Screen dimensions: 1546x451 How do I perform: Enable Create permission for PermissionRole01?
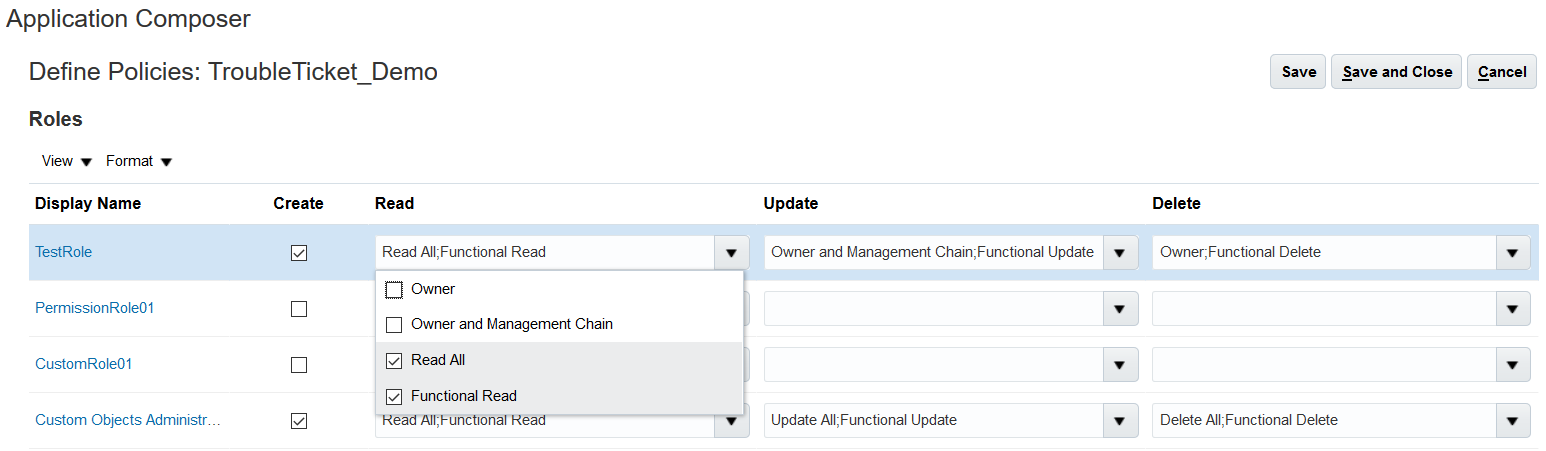298,309
